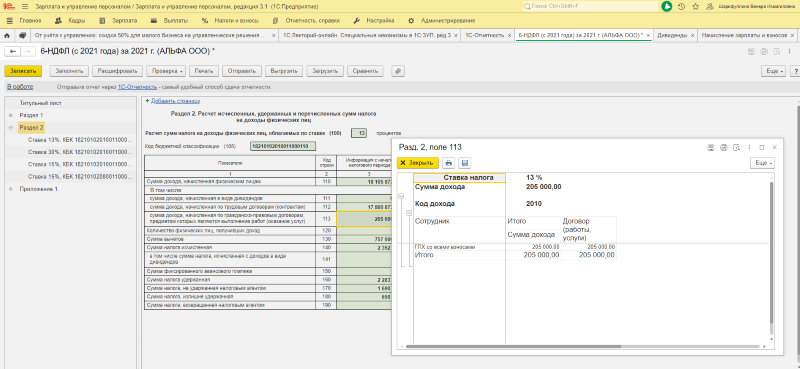Open the discussions chat icon beside the home icon
The height and width of the screenshot is (369, 800).
tap(22, 36)
